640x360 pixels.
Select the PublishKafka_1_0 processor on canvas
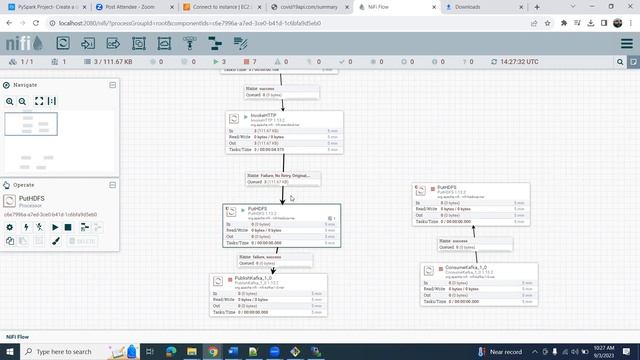[269, 295]
